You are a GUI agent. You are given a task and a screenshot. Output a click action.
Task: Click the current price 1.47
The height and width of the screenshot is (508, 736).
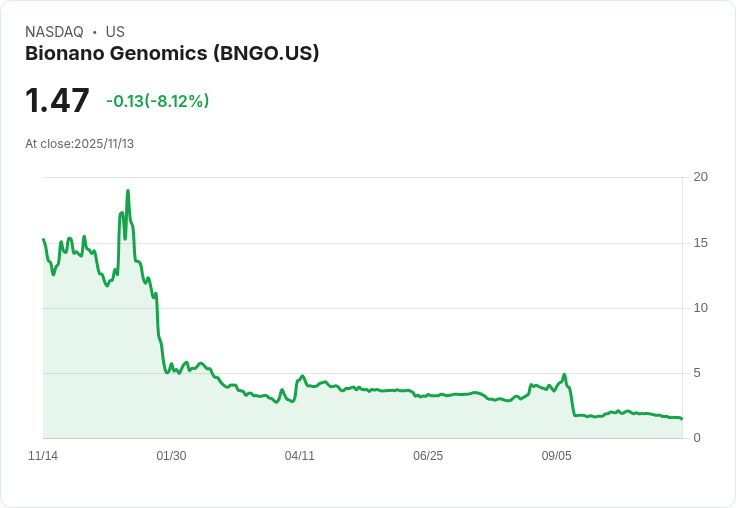pos(57,101)
